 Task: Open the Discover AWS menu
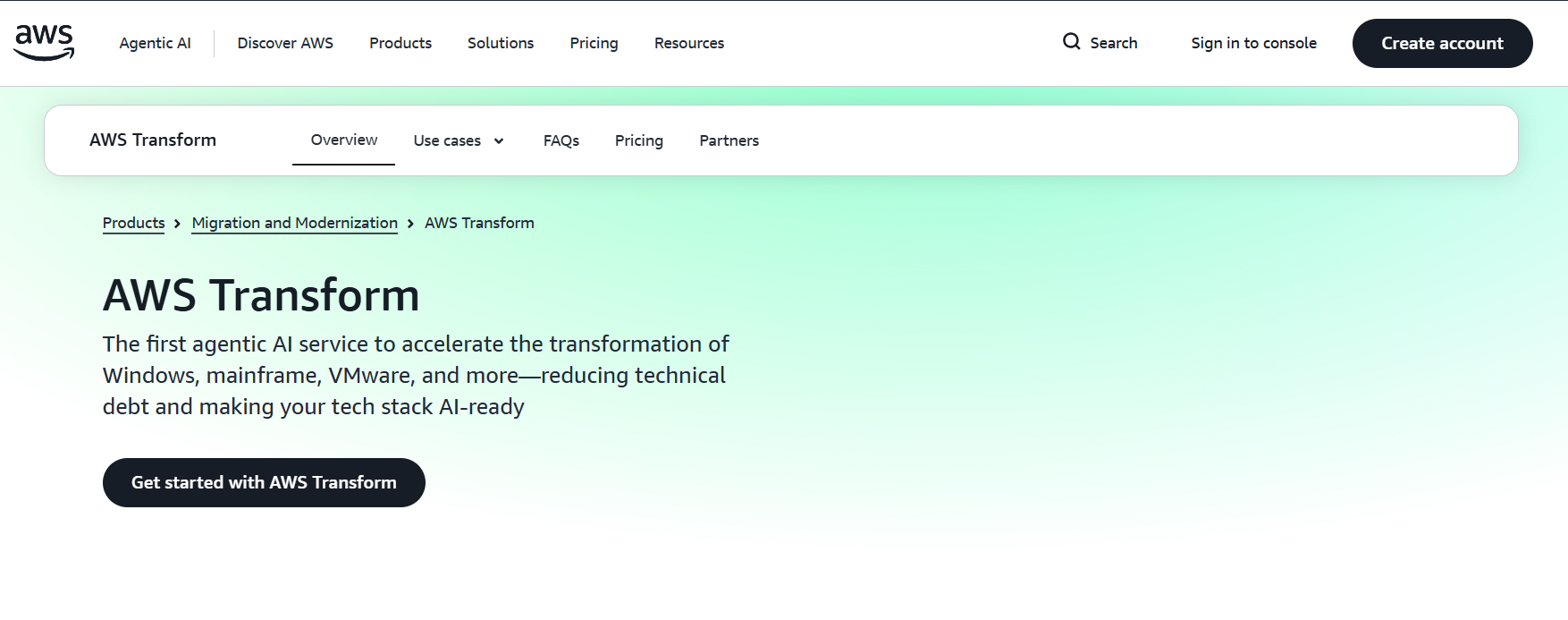285,43
